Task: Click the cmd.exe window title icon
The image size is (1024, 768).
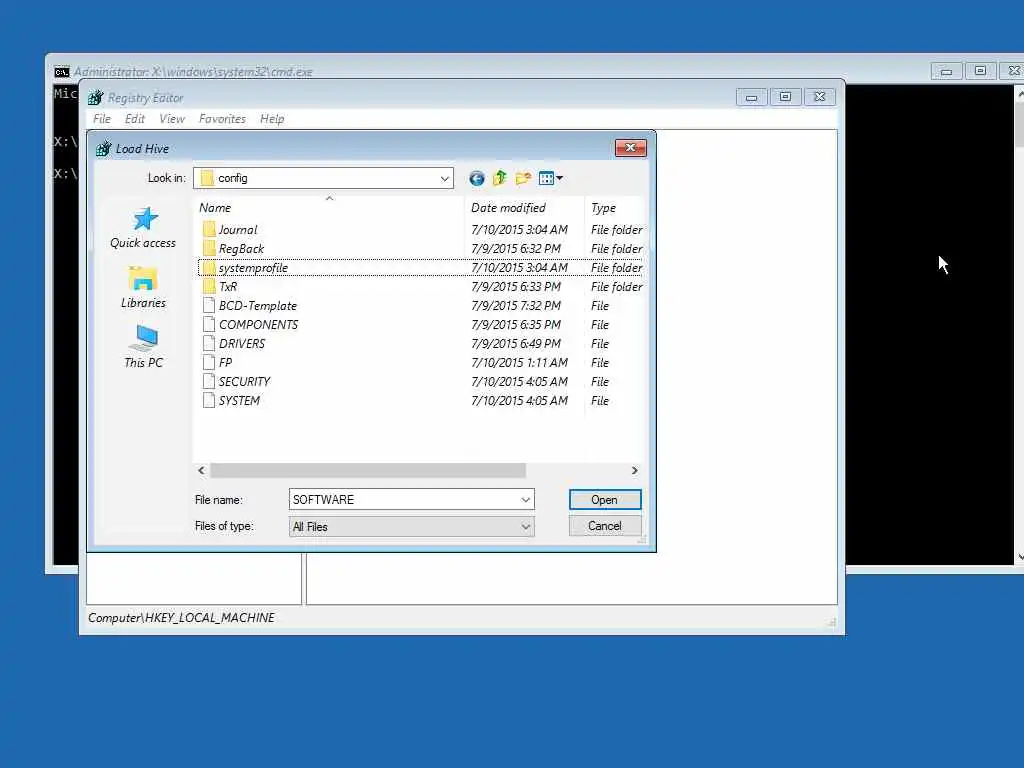Action: click(x=62, y=71)
